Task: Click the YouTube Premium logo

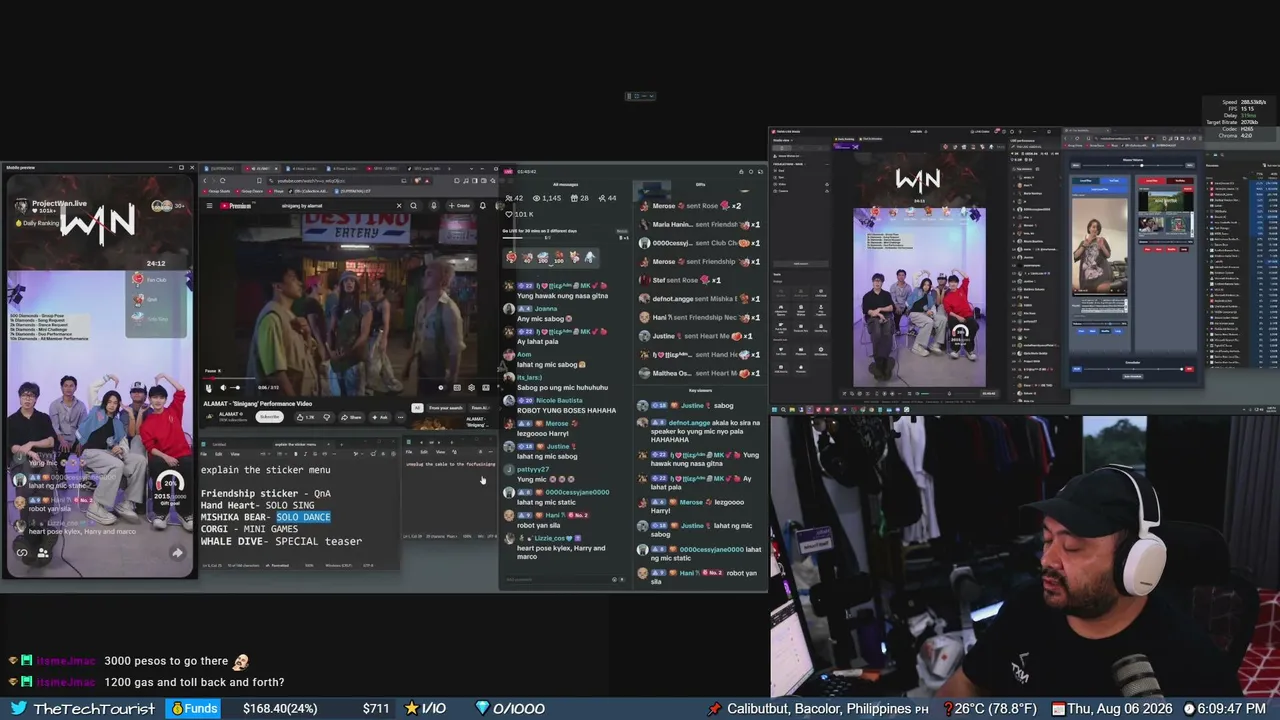Action: 236,206
